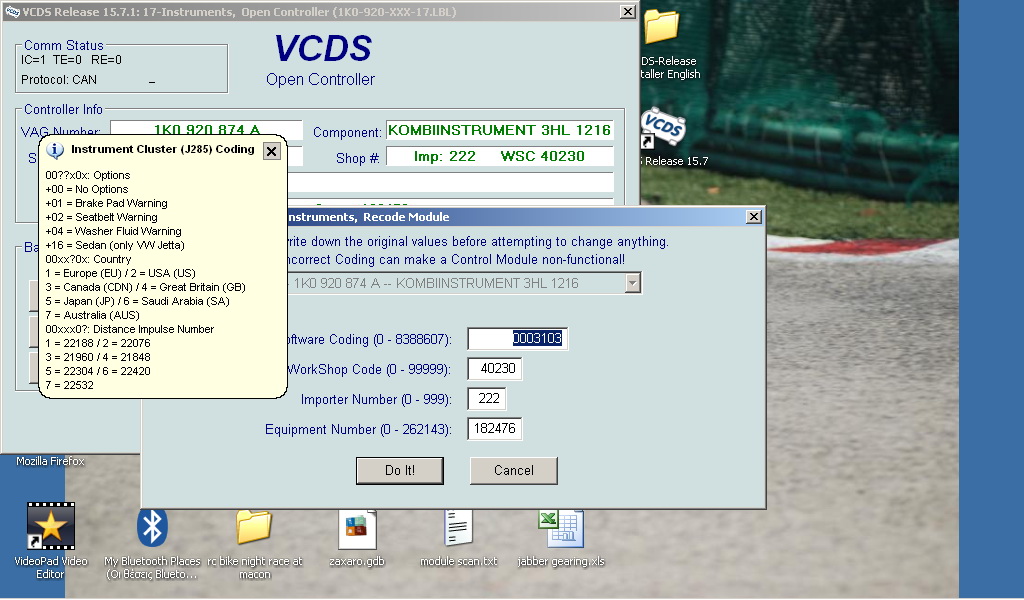Click the Component field KOMBIINSTRUMENT 3HL 1216

coord(500,130)
